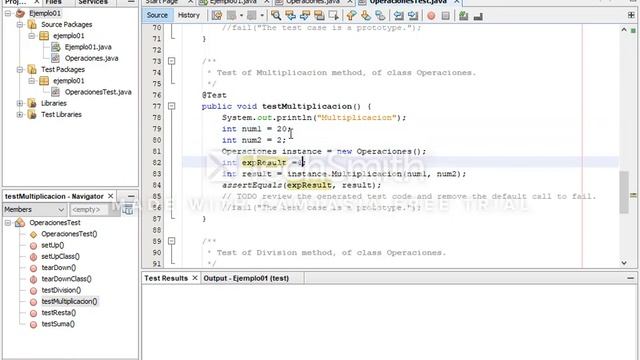Switch to History view

point(189,16)
